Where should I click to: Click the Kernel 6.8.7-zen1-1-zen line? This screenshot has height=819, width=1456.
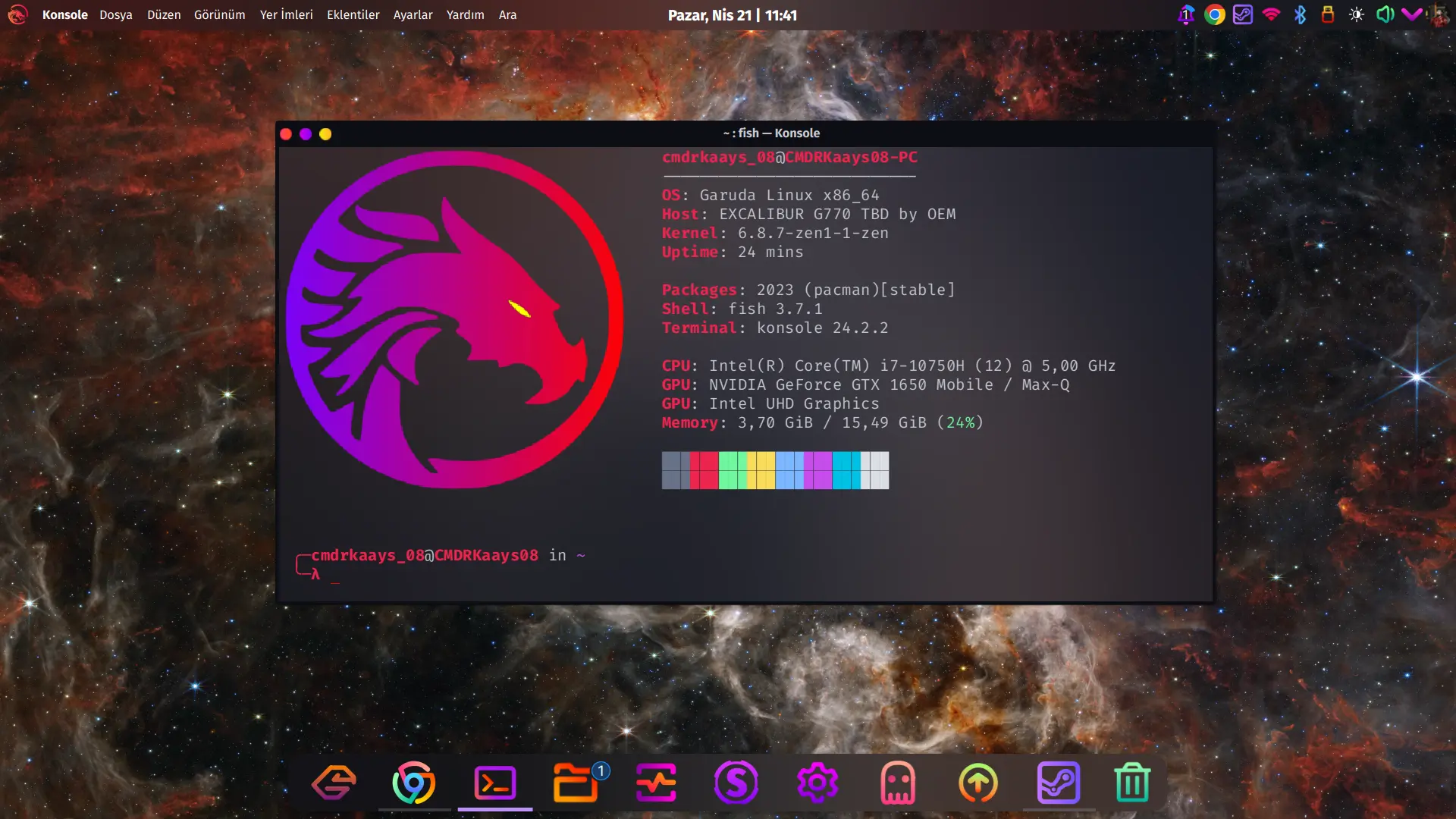pyautogui.click(x=775, y=234)
